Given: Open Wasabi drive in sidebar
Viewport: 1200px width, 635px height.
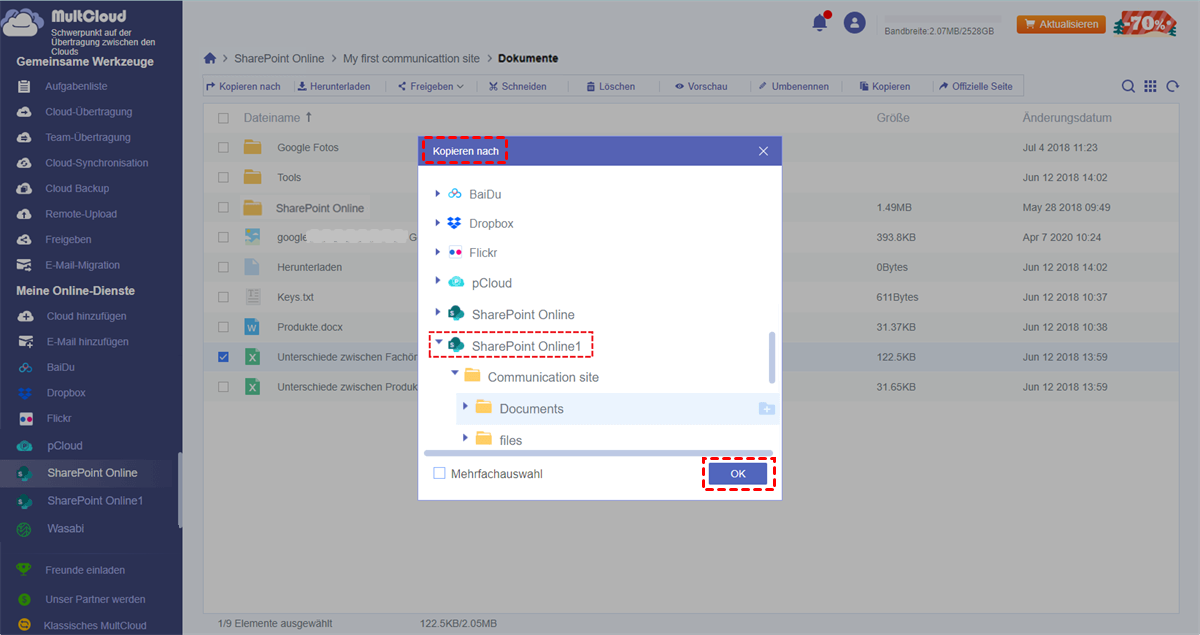Looking at the screenshot, I should click(x=65, y=528).
